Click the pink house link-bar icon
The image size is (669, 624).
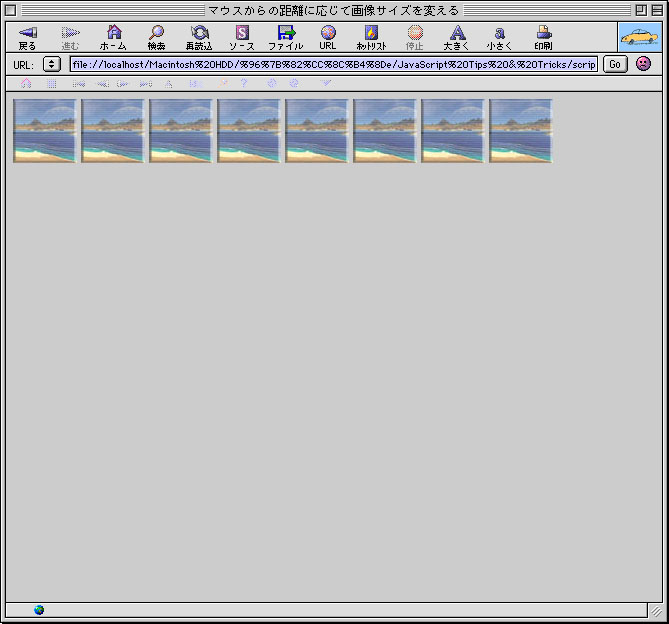(26, 83)
